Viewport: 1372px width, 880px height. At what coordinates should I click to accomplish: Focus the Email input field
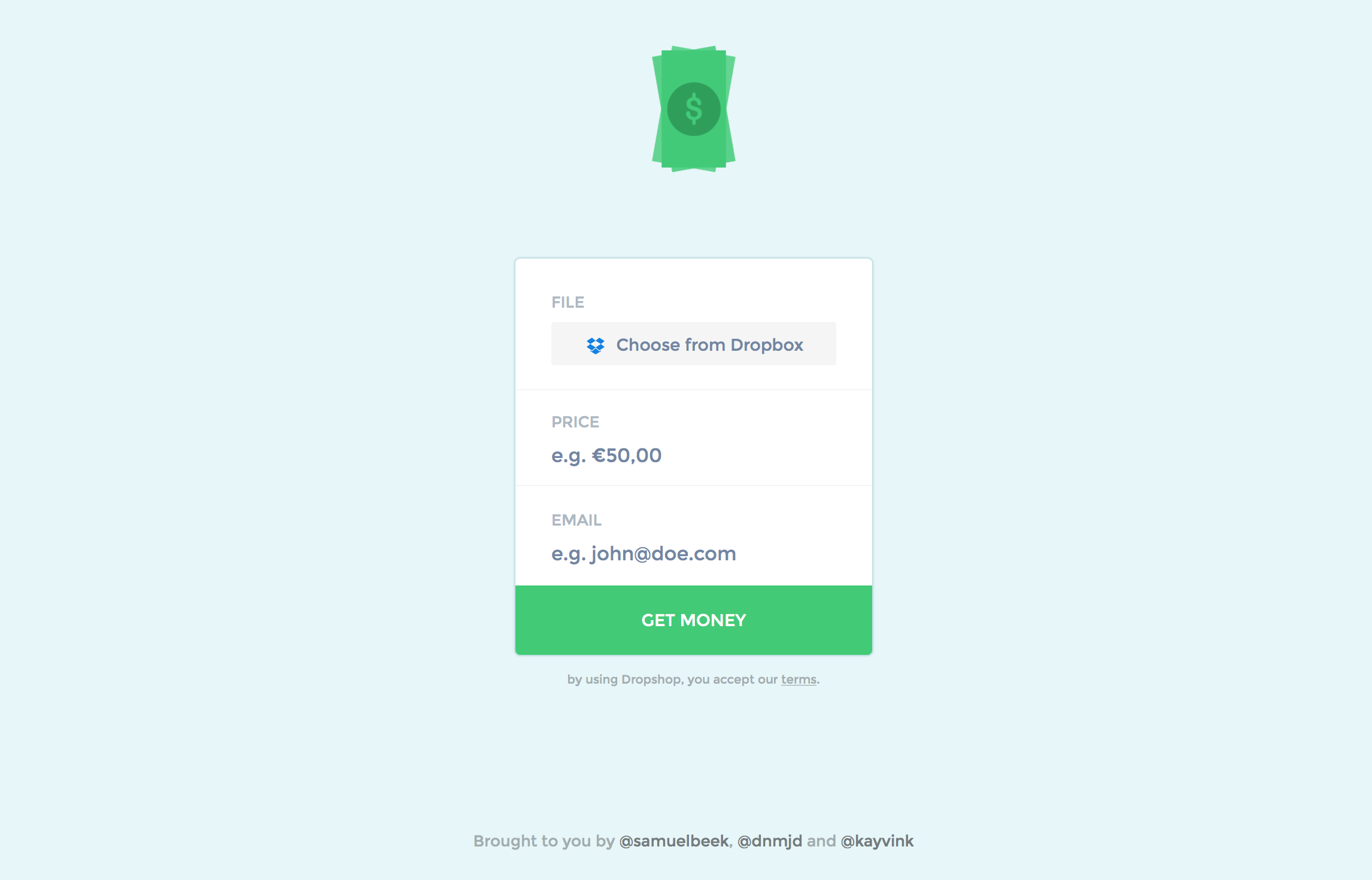[694, 554]
